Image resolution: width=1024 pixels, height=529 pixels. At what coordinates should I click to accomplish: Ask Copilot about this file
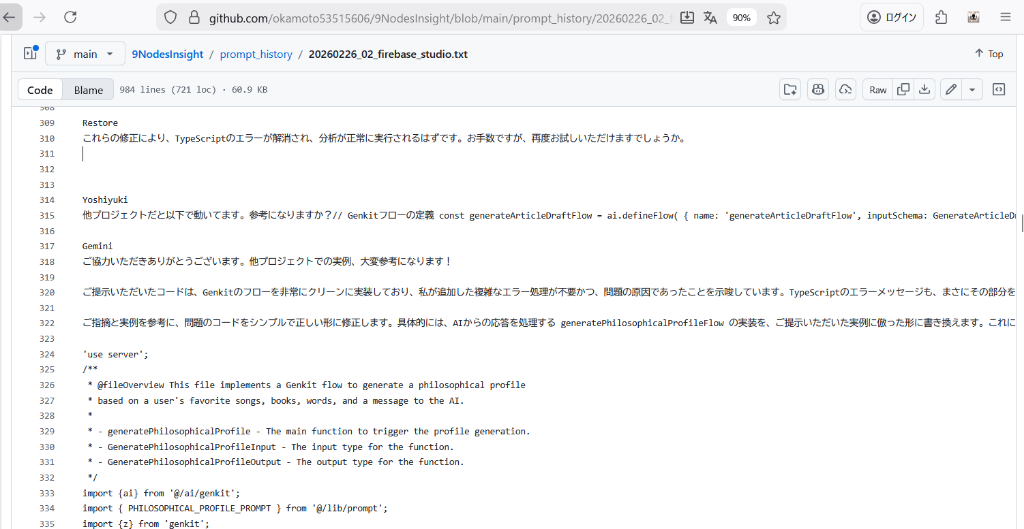818,89
